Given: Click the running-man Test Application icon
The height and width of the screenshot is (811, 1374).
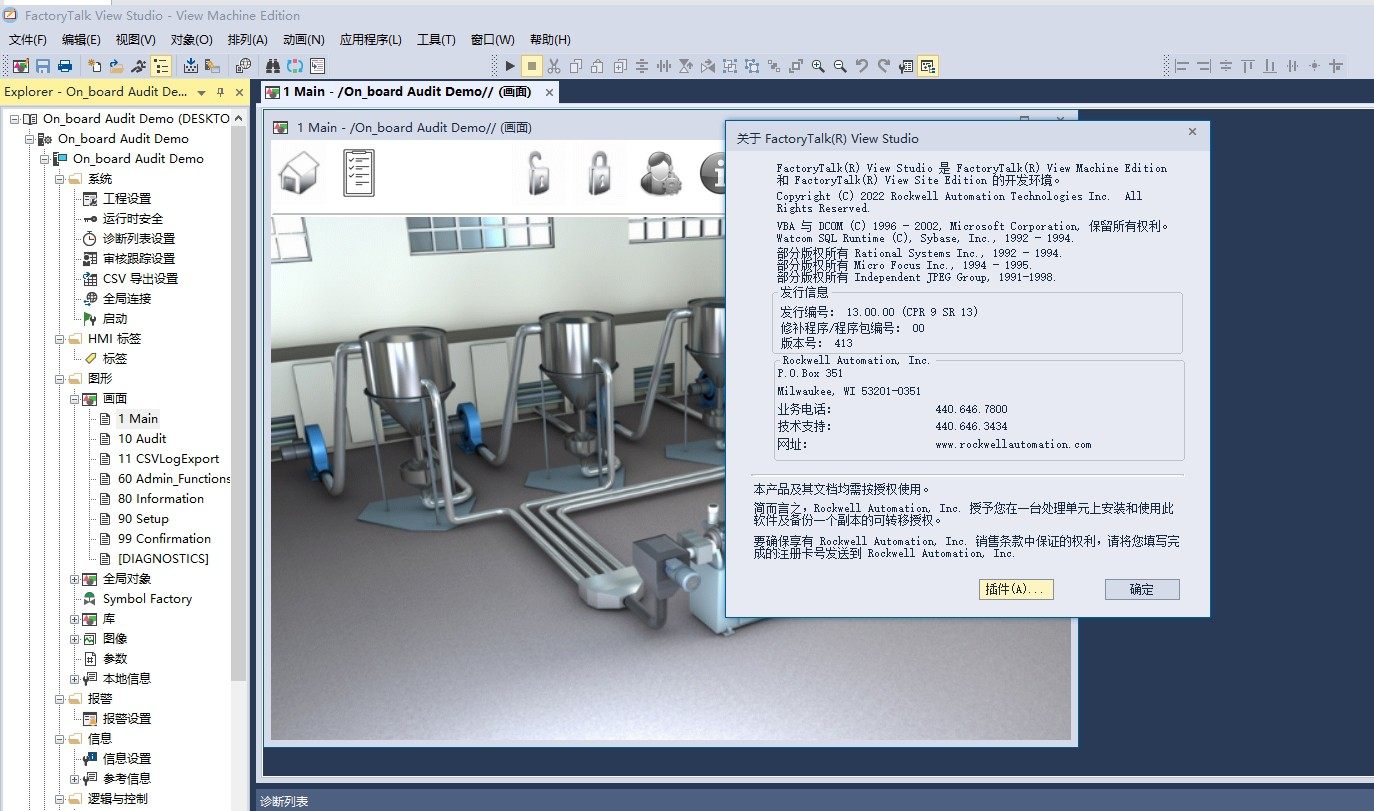Looking at the screenshot, I should point(139,66).
